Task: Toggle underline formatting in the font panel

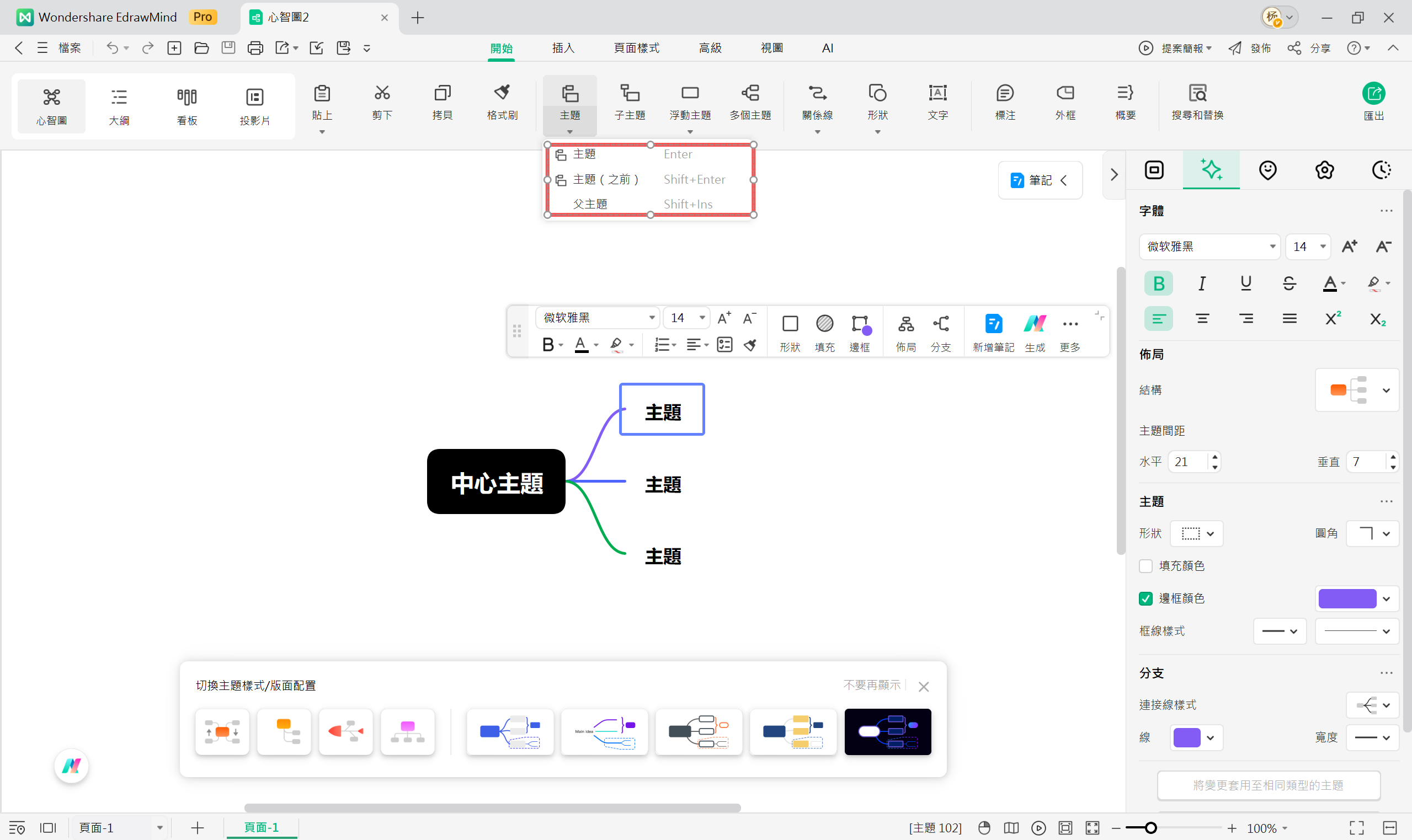Action: [1245, 283]
